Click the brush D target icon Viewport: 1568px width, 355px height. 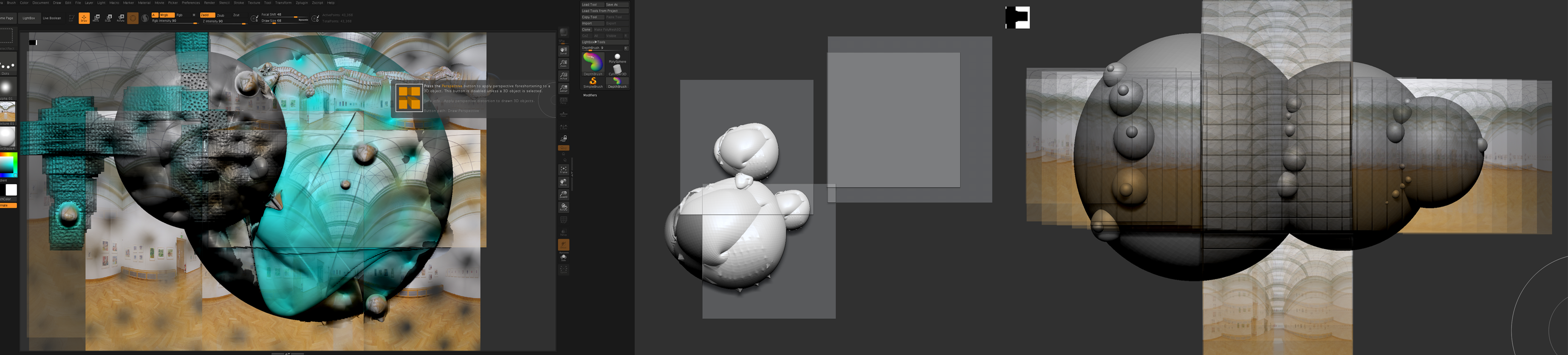coord(315,18)
